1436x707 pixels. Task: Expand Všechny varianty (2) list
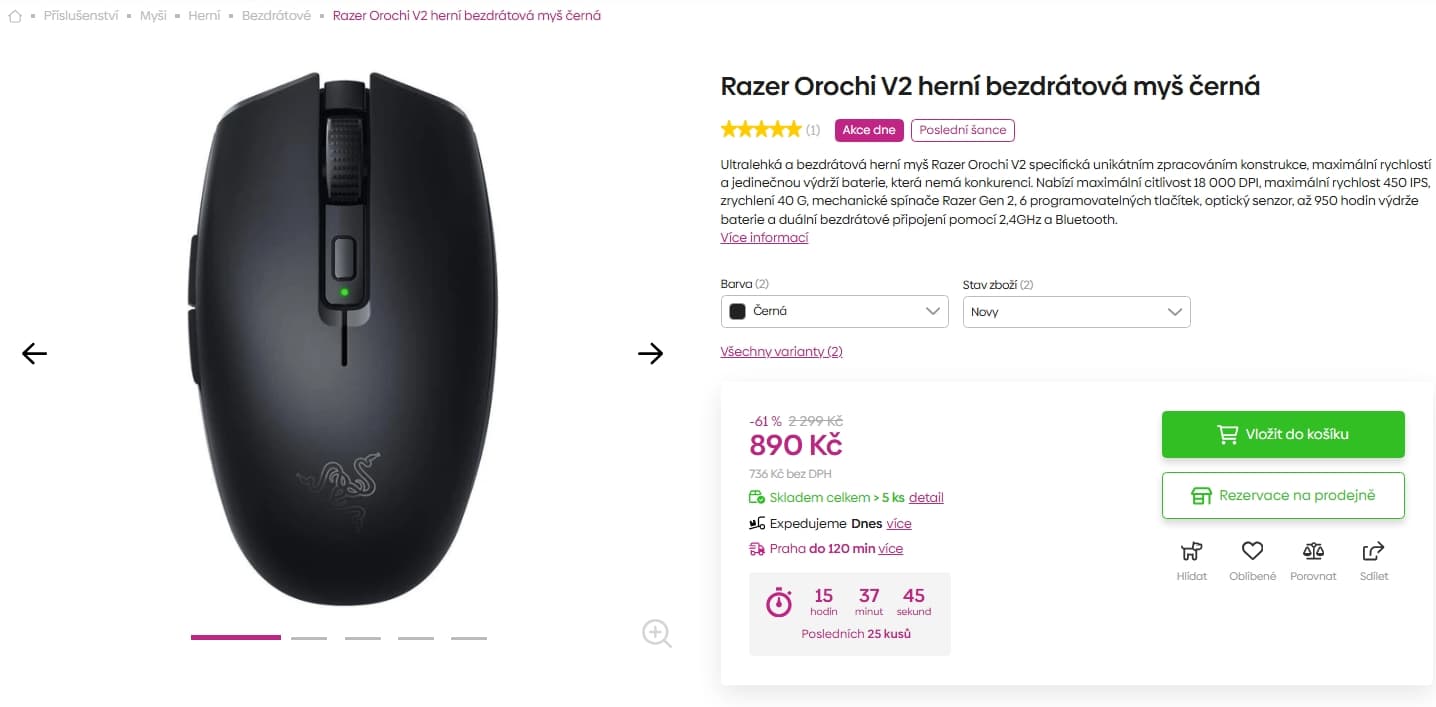781,351
